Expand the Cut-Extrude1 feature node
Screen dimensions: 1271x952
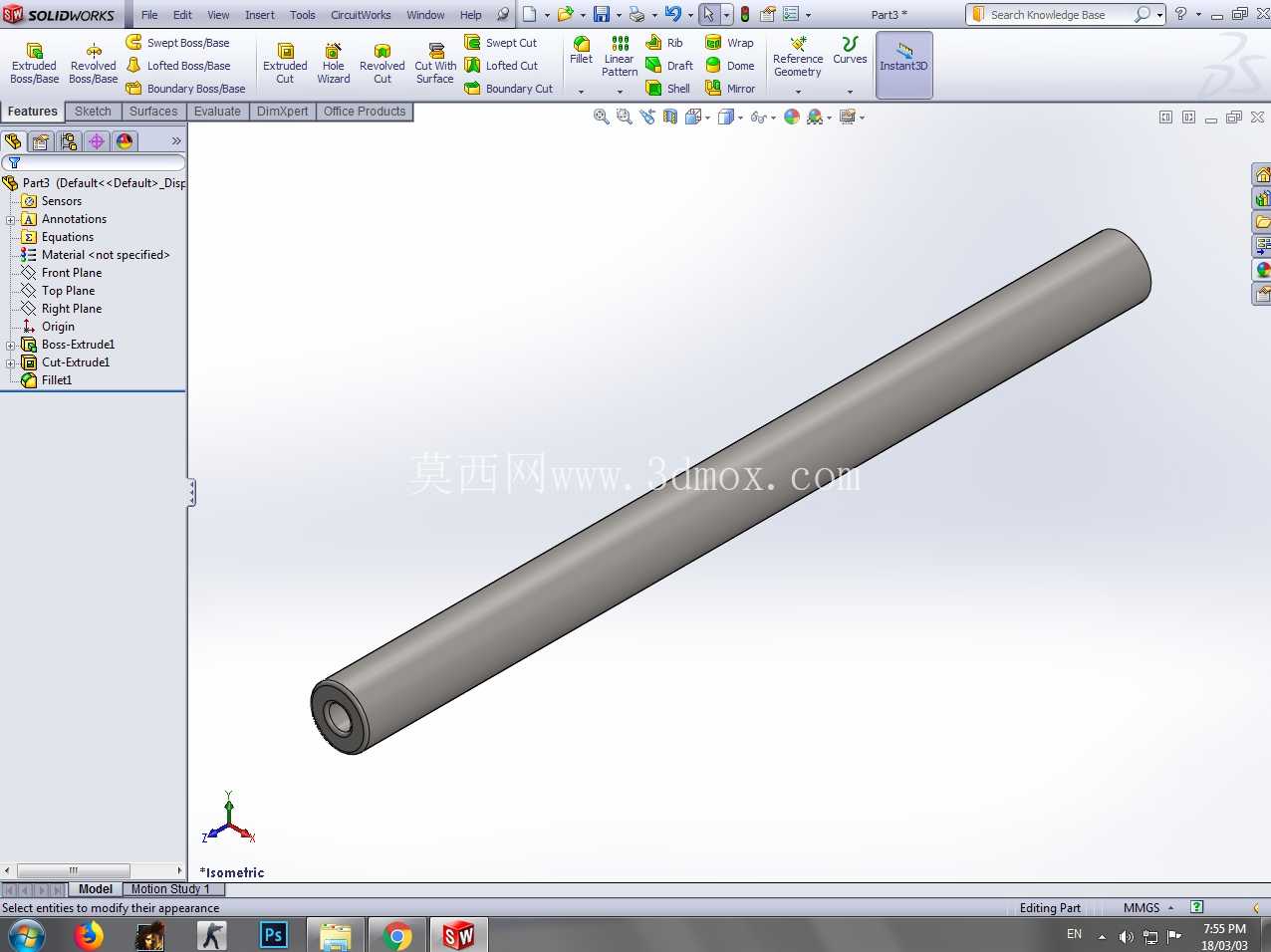11,362
